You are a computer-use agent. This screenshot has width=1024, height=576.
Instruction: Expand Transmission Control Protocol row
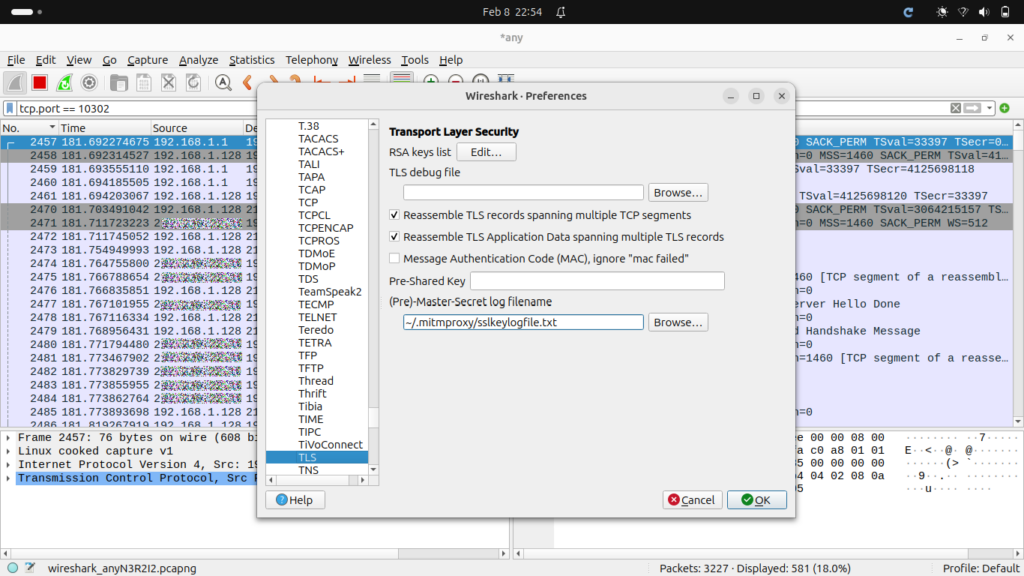click(8, 478)
